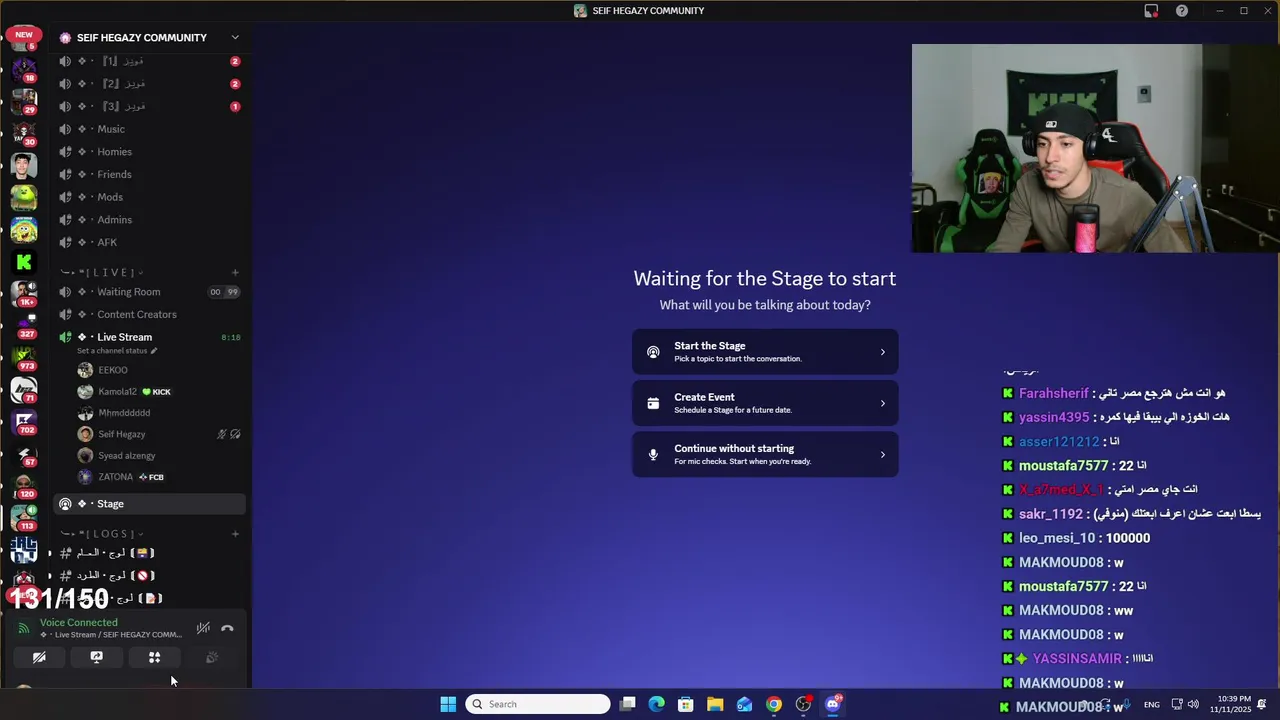Open Microsoft Edge from the taskbar

pyautogui.click(x=656, y=704)
